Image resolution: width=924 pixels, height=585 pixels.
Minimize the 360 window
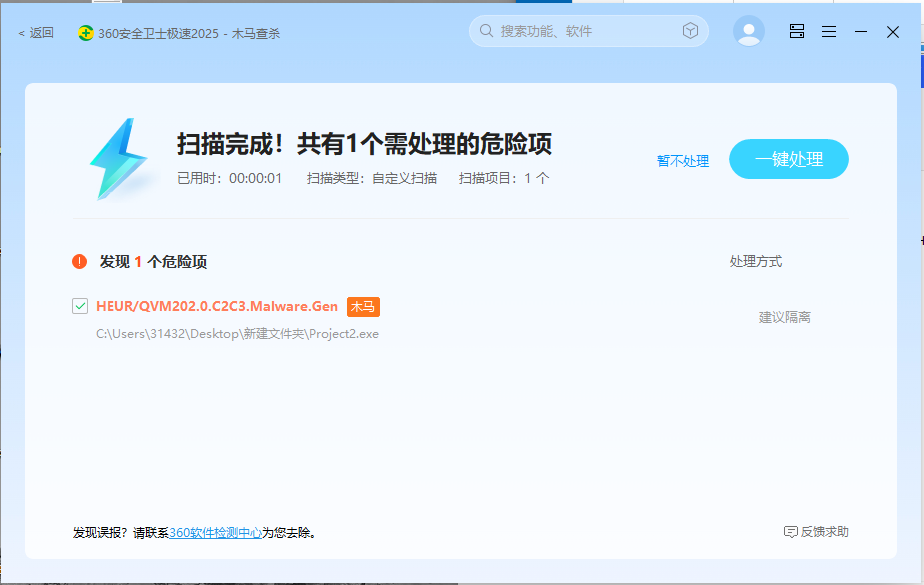pyautogui.click(x=861, y=31)
